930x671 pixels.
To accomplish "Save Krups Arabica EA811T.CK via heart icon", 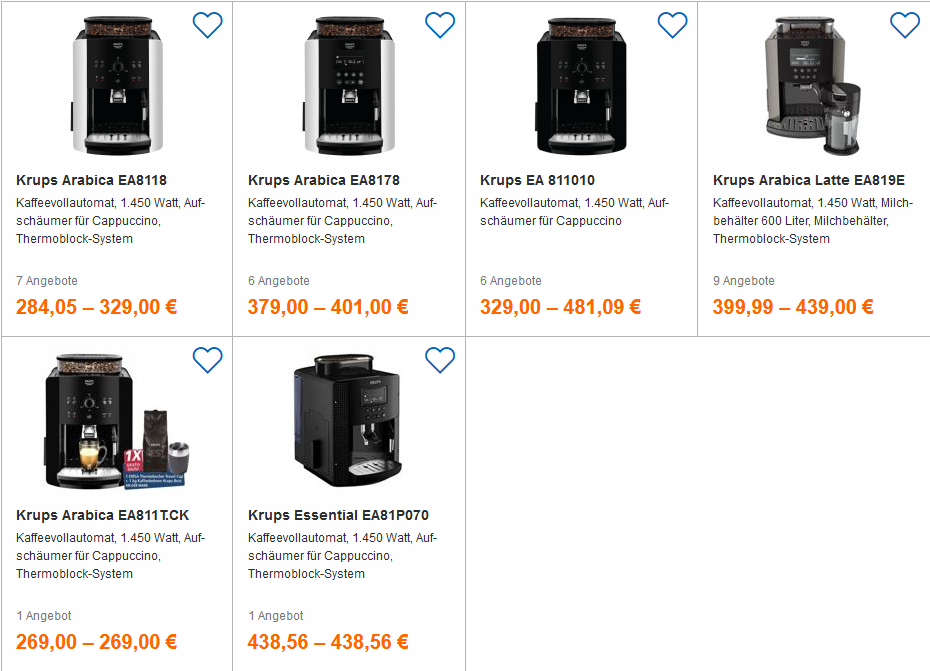I will point(207,360).
